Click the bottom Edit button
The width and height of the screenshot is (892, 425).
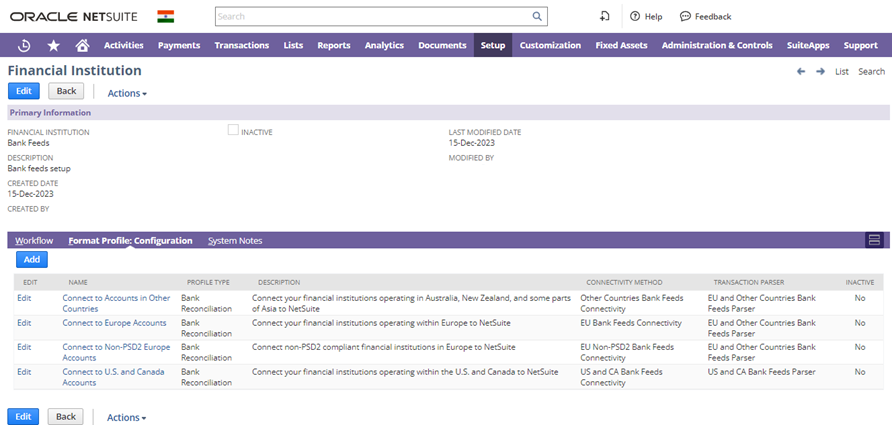[x=23, y=416]
